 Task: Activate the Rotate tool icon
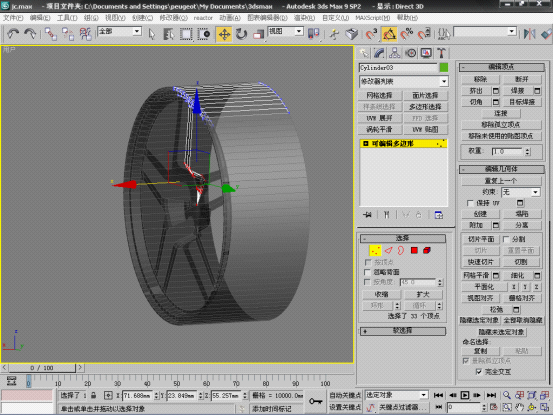(241, 34)
